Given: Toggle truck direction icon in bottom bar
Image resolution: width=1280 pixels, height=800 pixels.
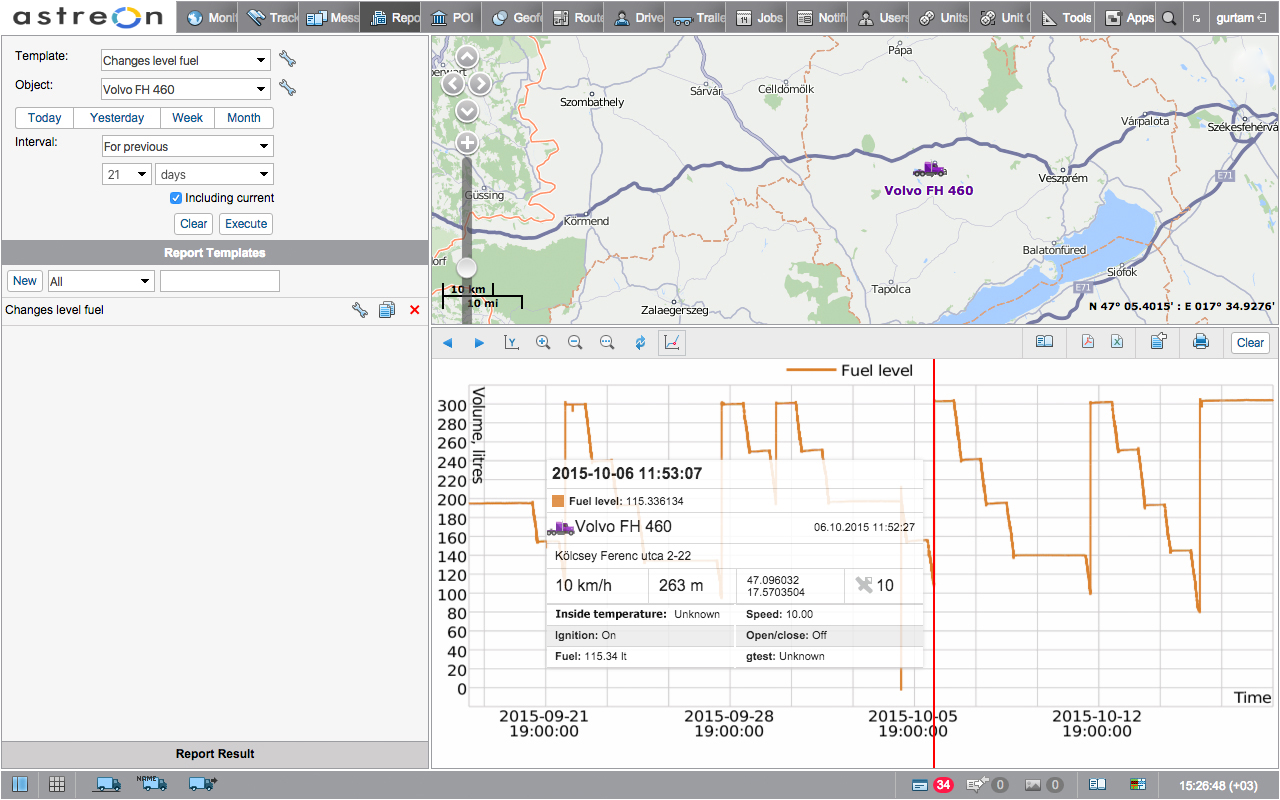Looking at the screenshot, I should pos(202,785).
